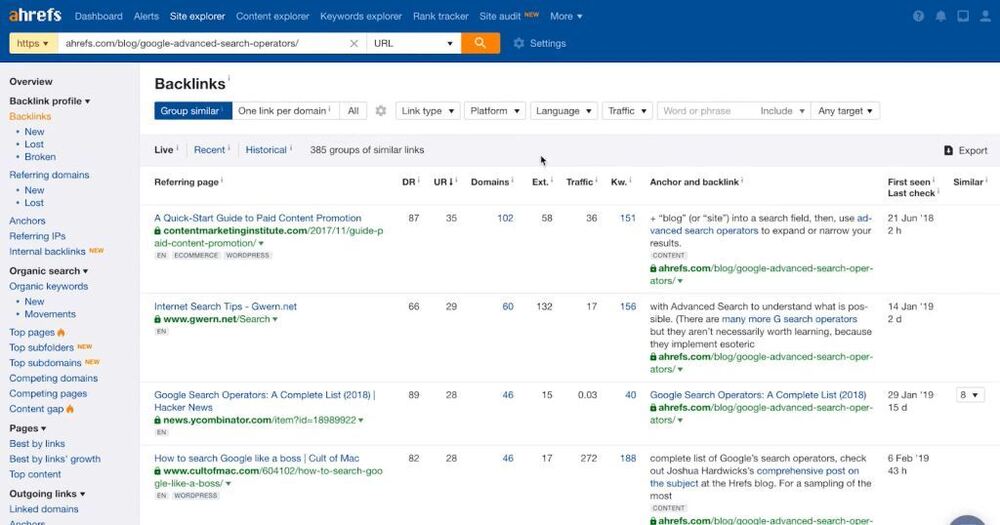Click the table settings gear beside All

pyautogui.click(x=381, y=111)
